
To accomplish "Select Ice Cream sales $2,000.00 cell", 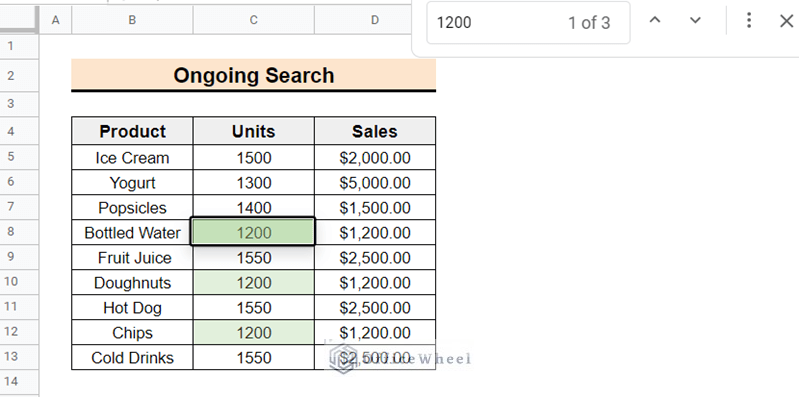I will tap(375, 157).
